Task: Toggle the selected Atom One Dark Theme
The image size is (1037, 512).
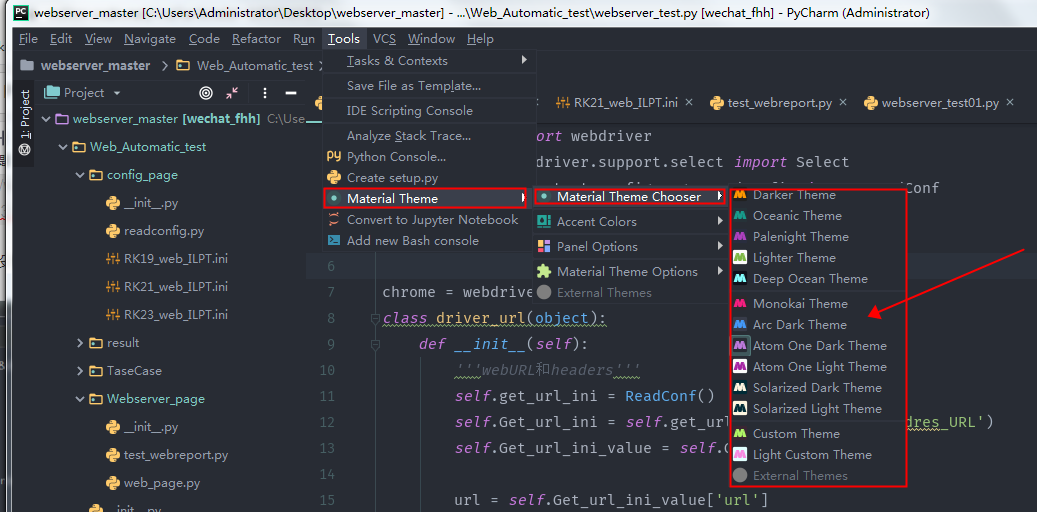Action: point(818,346)
